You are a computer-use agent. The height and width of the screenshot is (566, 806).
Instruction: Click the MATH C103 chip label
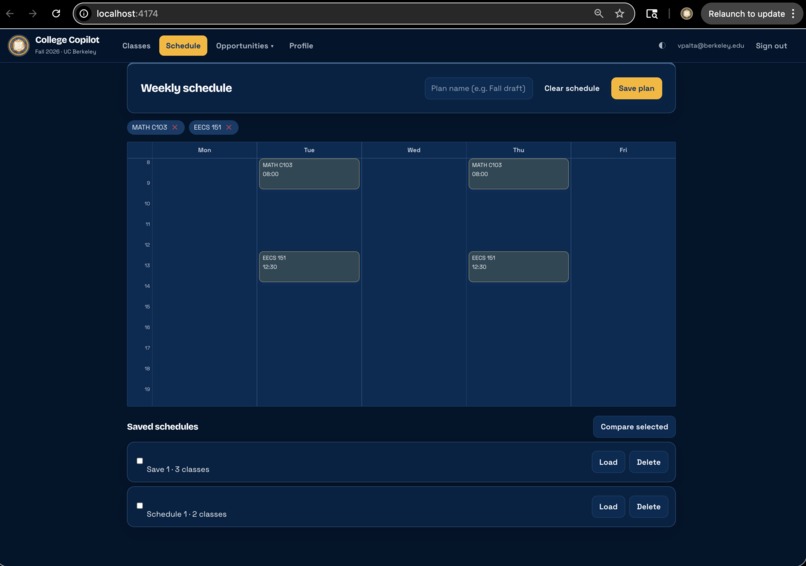pos(150,127)
